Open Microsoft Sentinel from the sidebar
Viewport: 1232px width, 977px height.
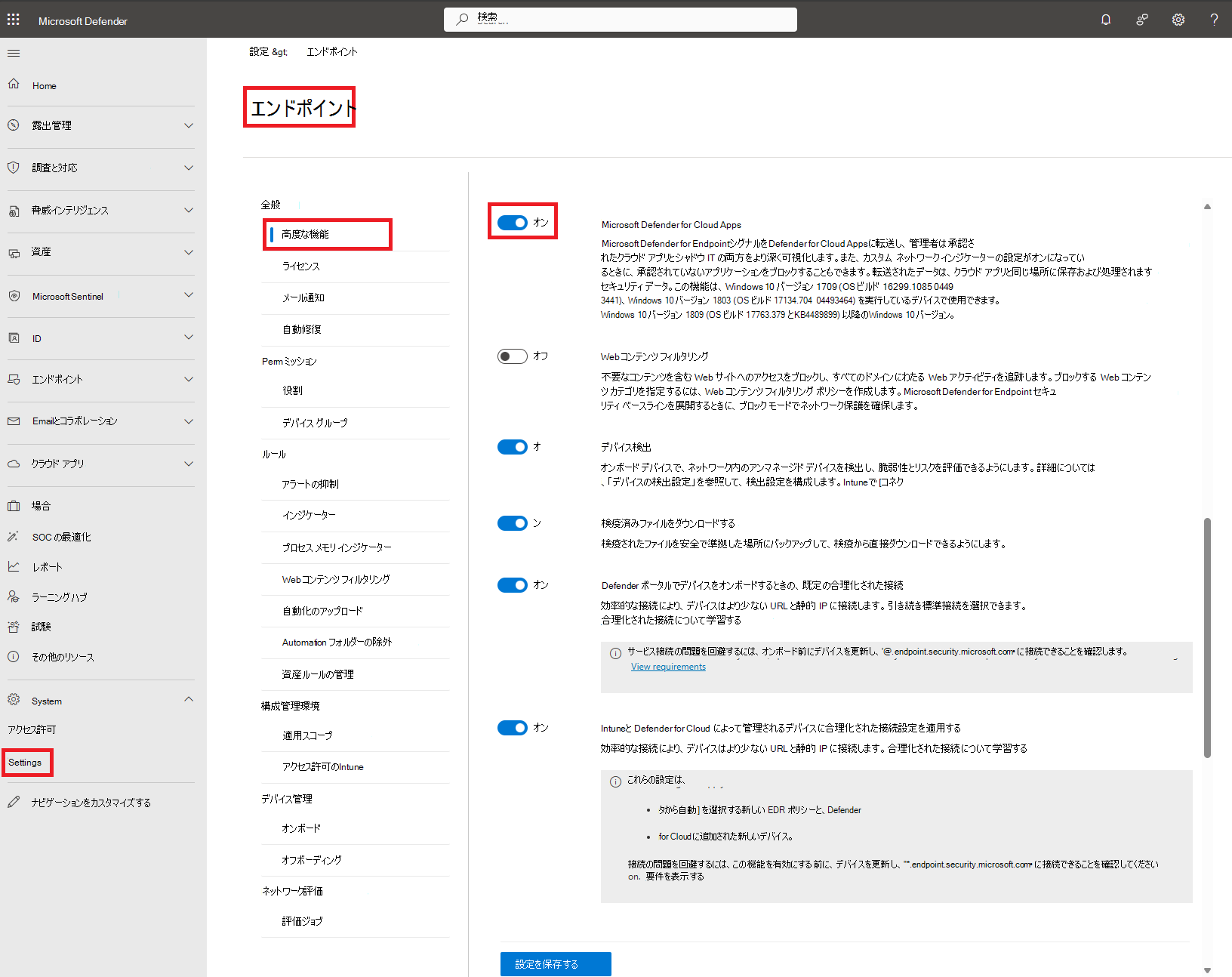click(68, 295)
